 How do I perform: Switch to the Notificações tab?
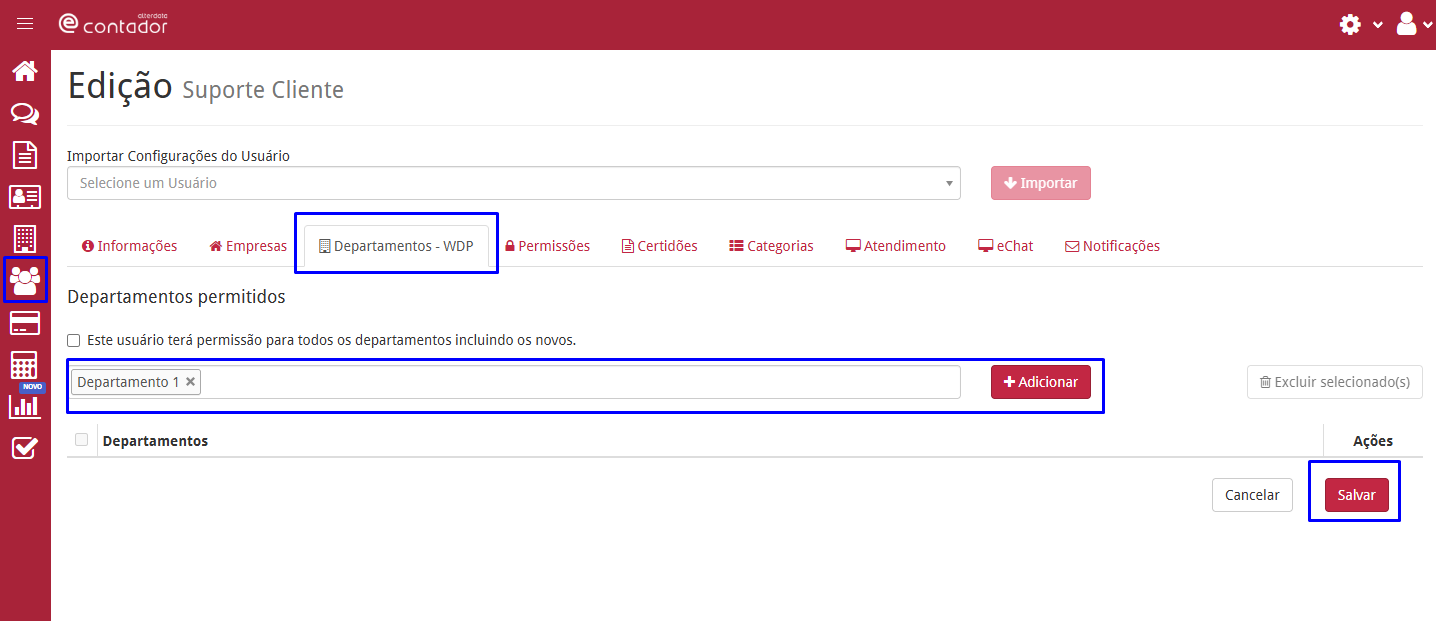(x=1112, y=246)
